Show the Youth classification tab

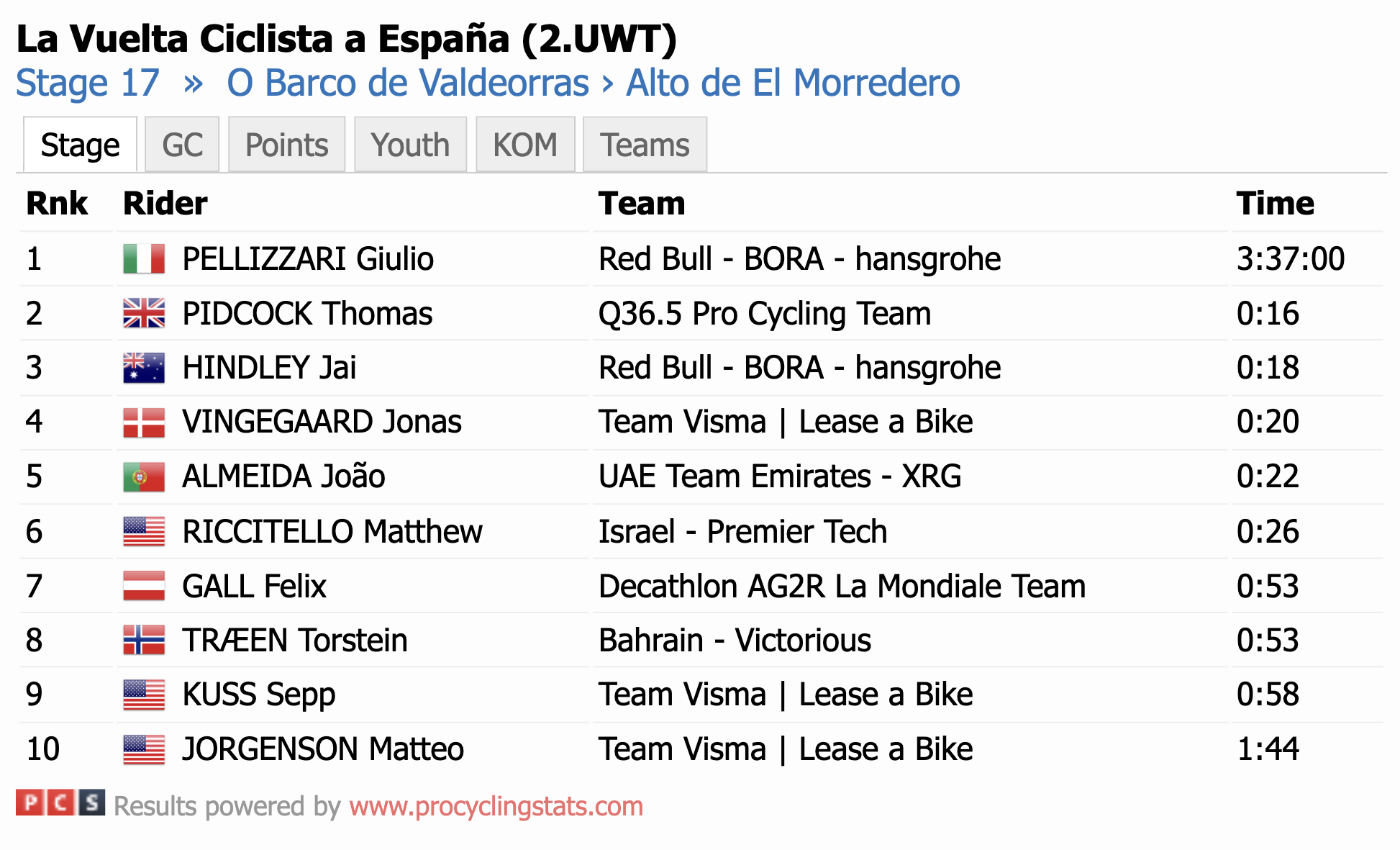(410, 145)
